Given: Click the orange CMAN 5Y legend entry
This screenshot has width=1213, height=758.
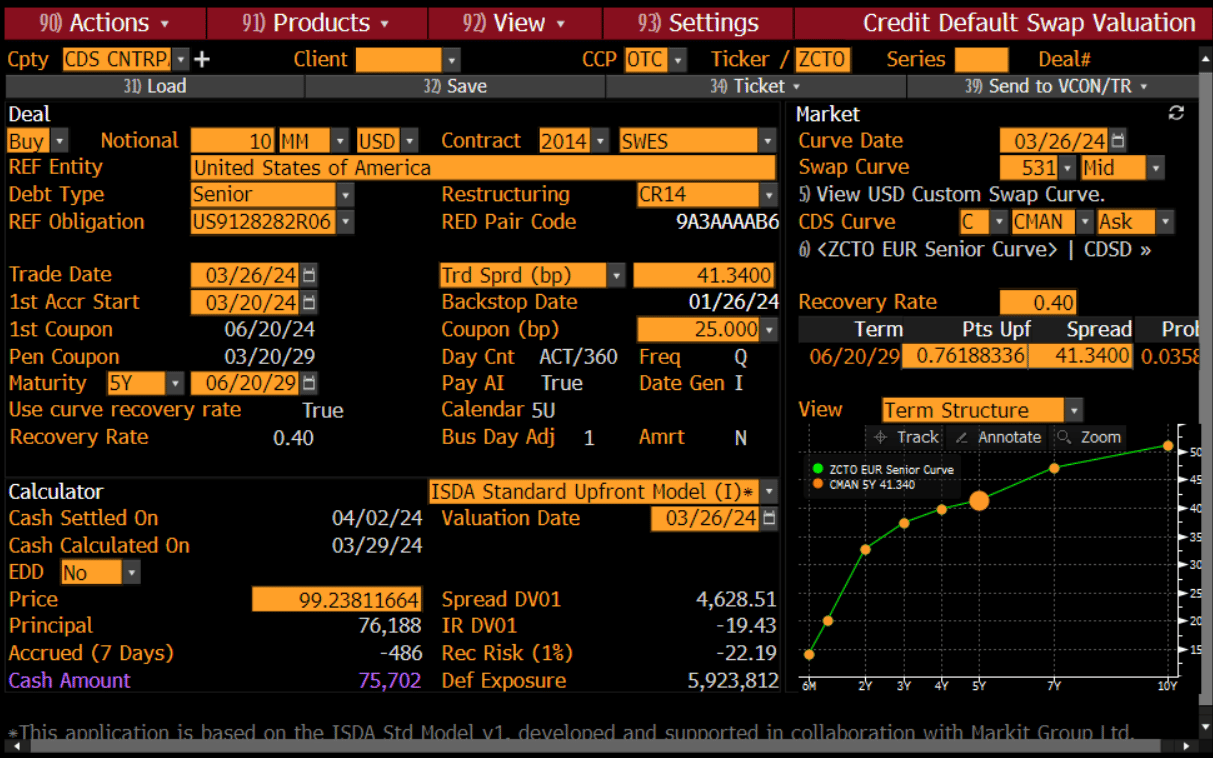Looking at the screenshot, I should pos(864,484).
